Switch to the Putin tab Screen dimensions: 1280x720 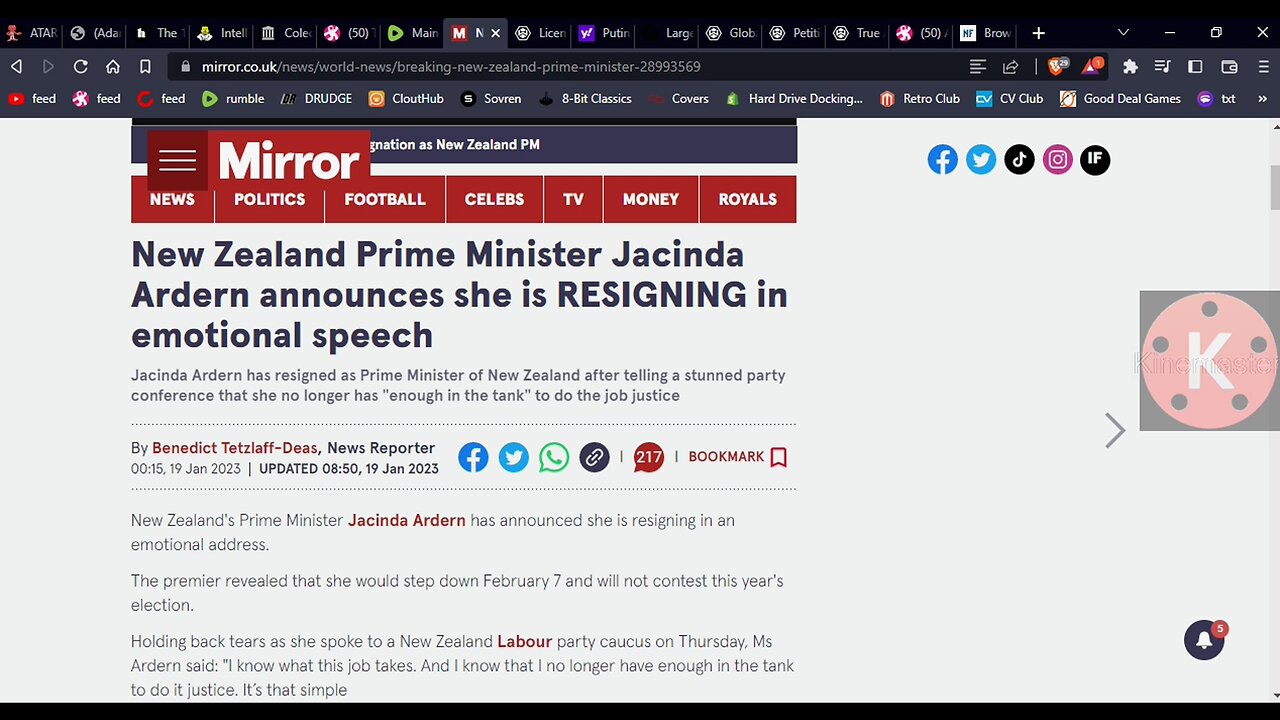604,33
